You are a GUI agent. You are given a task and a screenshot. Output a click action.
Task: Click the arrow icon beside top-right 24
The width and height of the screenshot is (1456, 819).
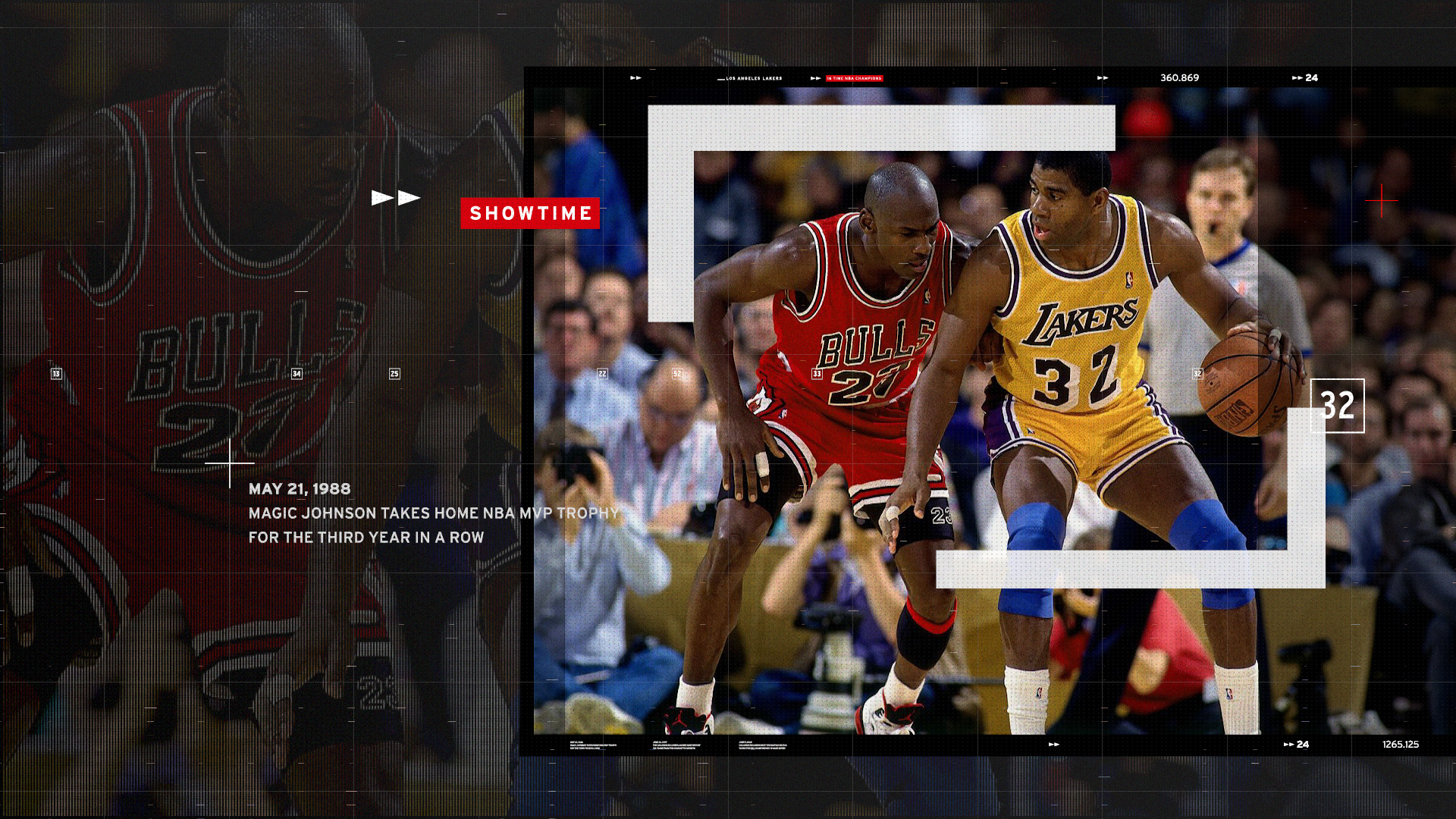coord(1297,77)
